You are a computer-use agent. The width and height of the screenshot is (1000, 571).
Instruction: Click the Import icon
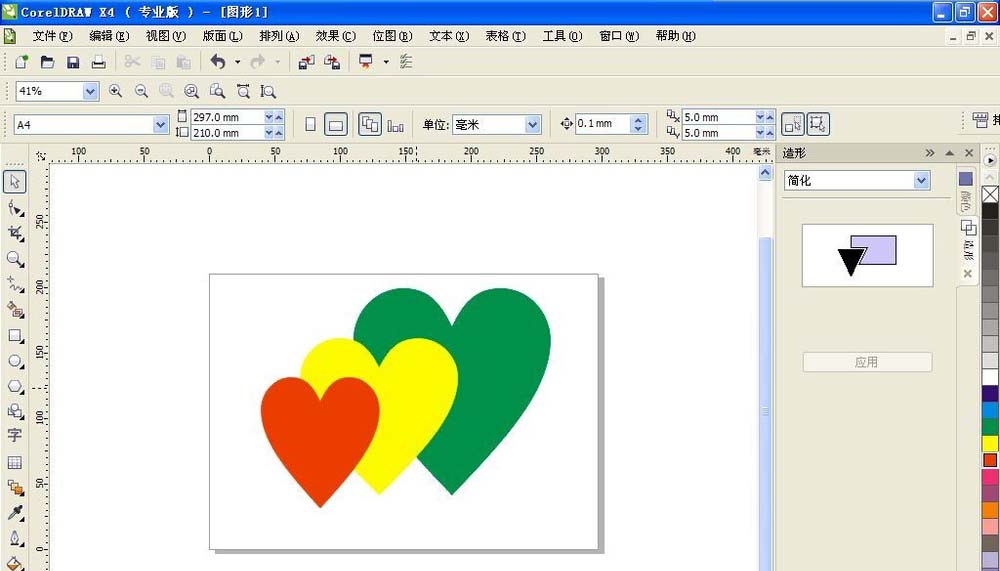(307, 62)
